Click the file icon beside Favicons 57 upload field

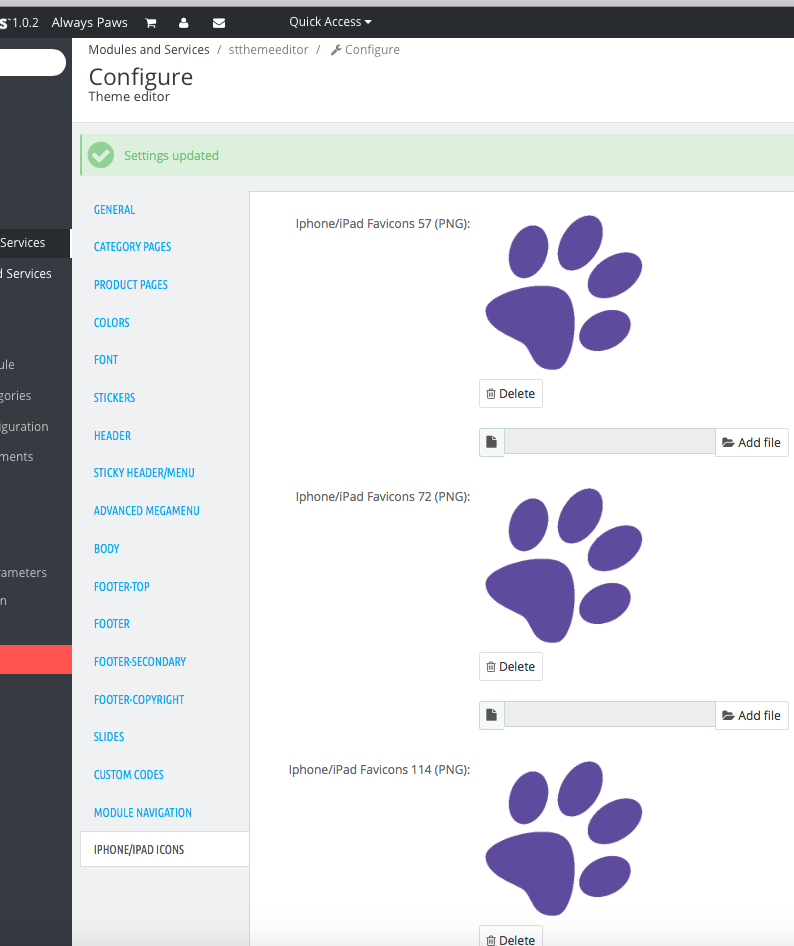pyautogui.click(x=491, y=442)
